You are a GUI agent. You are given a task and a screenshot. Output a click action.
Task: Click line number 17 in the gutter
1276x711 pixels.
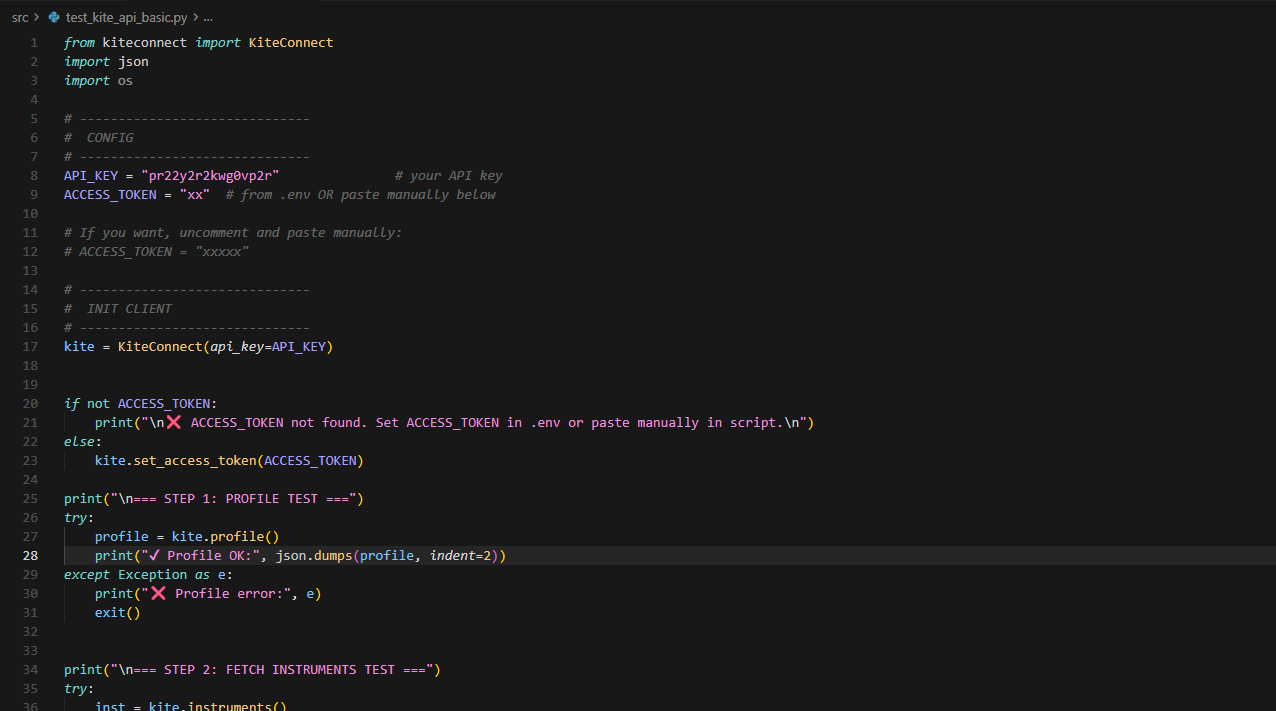pos(31,347)
